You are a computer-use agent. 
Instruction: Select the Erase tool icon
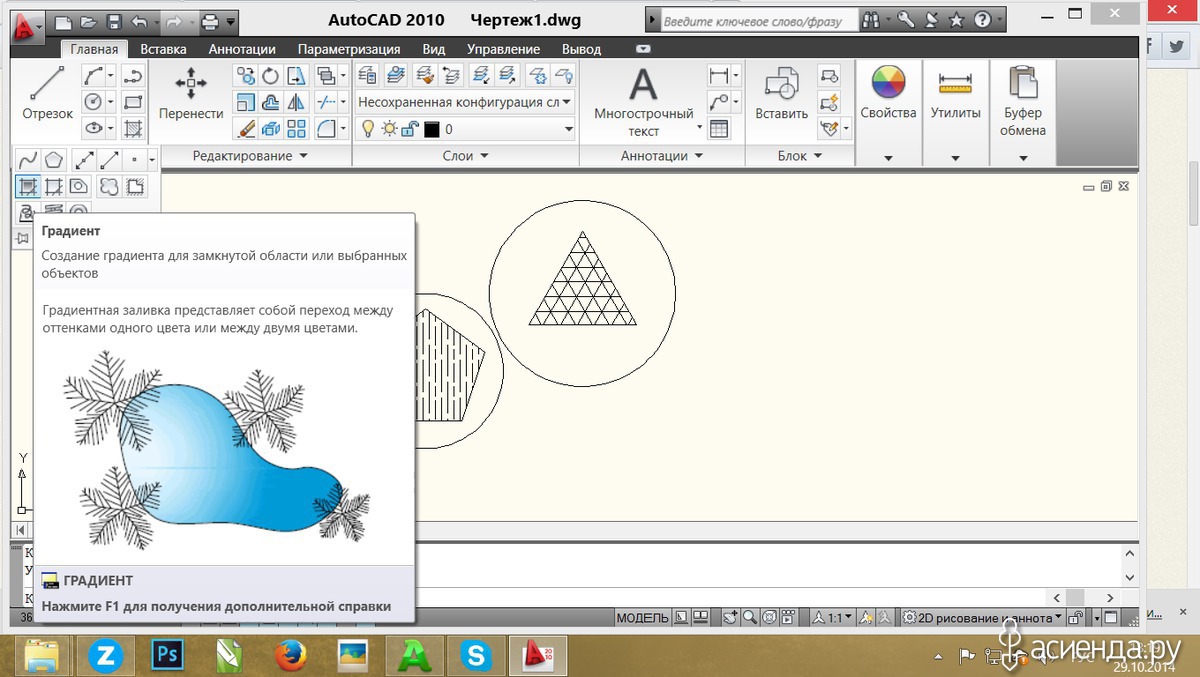(245, 128)
